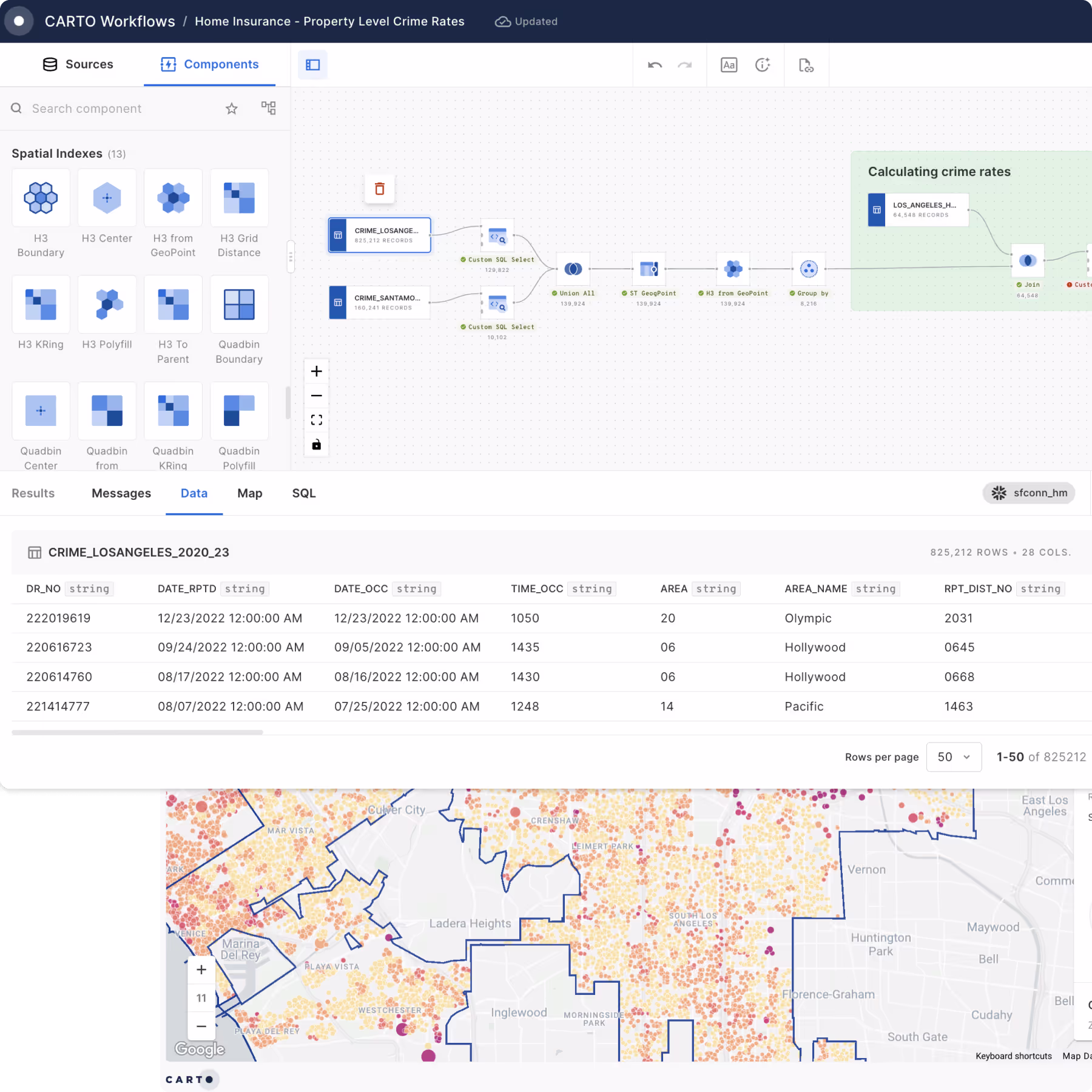The image size is (1092, 1092).
Task: Click the undo arrow in toolbar
Action: pos(655,65)
